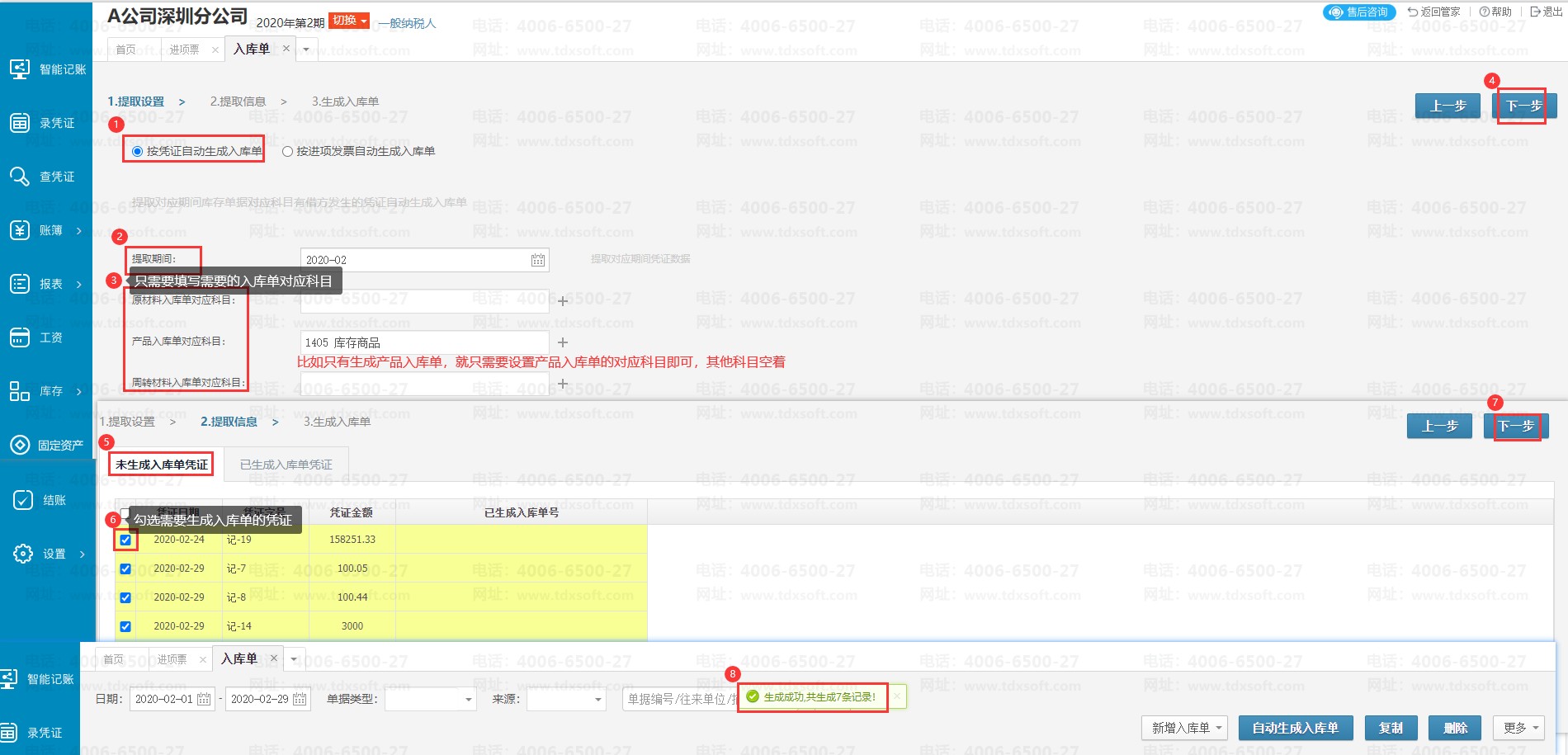Uncheck the voucher 记-19 row checkbox
Screen dimensions: 1568x755
[125, 540]
